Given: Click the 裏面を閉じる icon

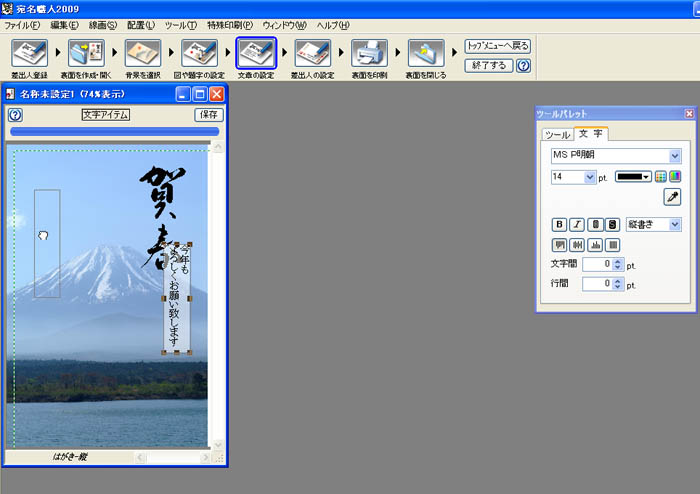Looking at the screenshot, I should click(426, 54).
